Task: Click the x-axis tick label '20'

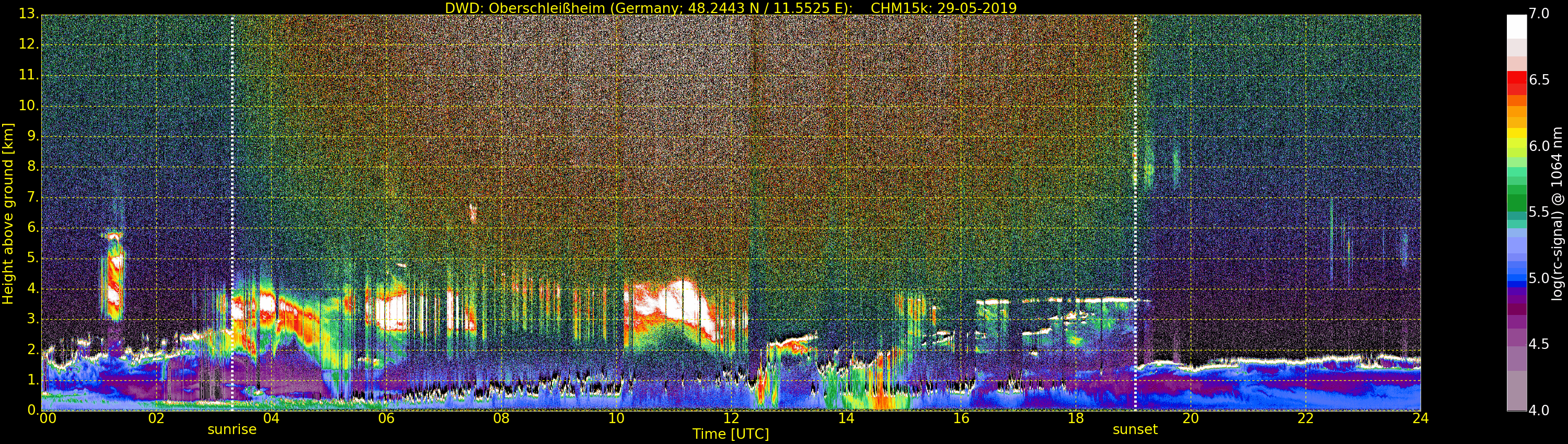Action: point(1191,418)
